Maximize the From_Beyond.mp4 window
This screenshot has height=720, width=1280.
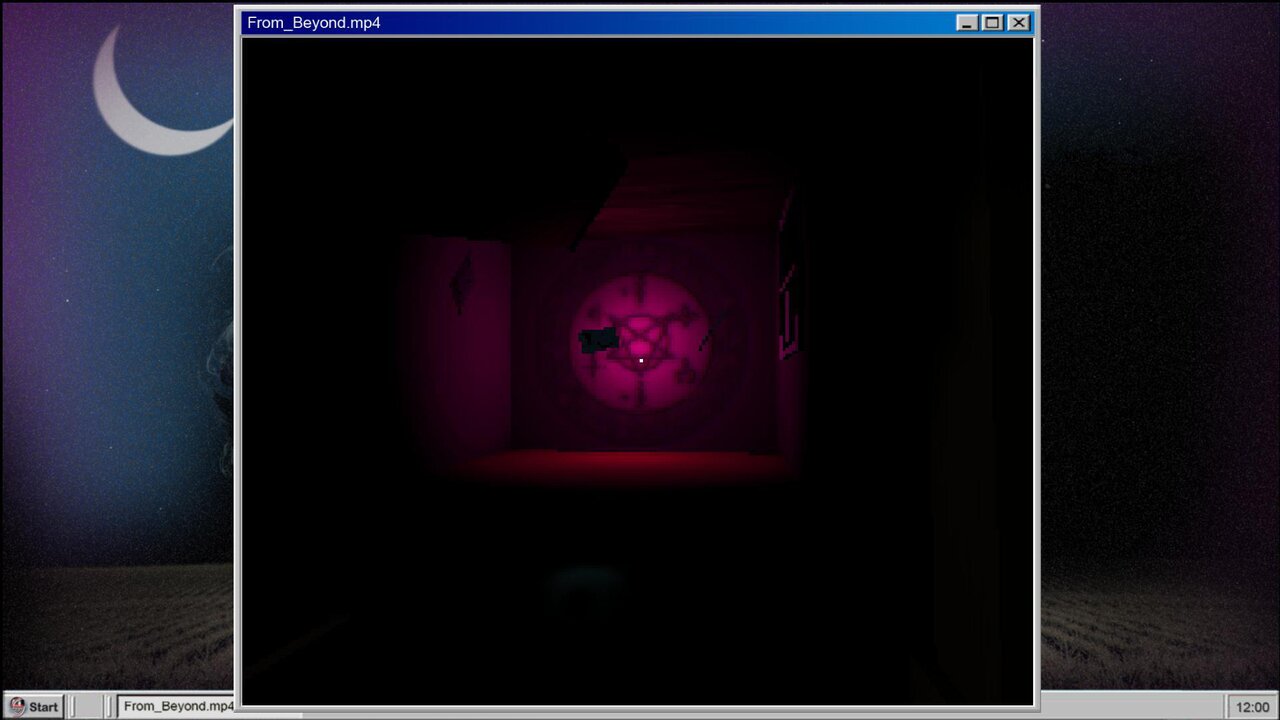click(992, 22)
